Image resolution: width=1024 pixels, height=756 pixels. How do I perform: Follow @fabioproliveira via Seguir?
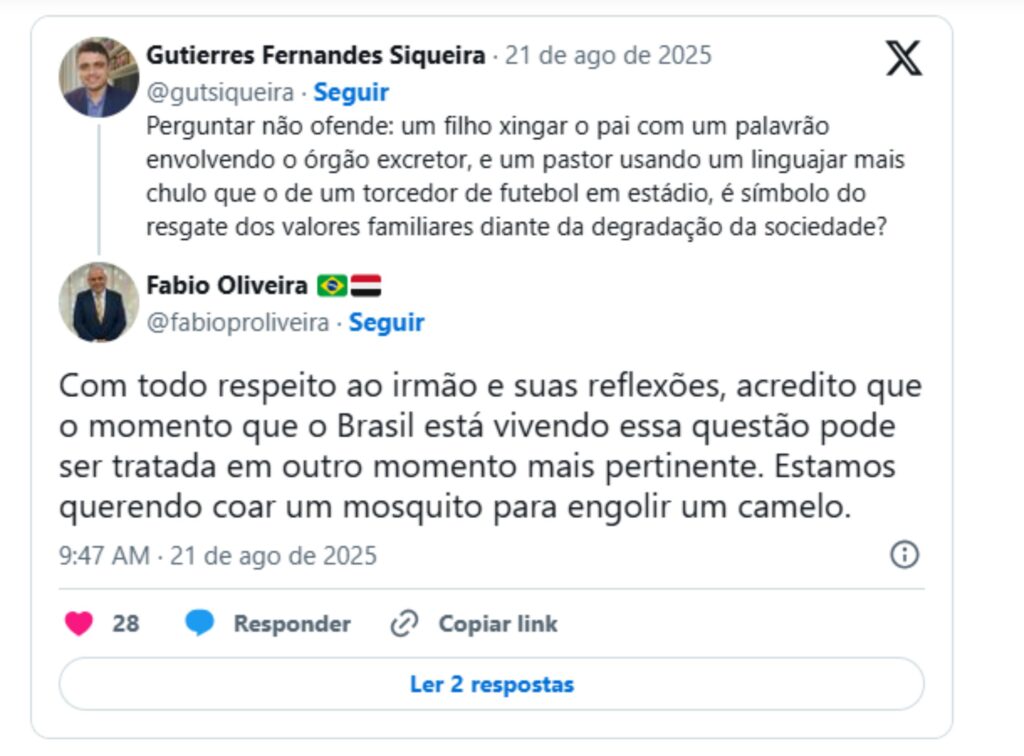[387, 322]
